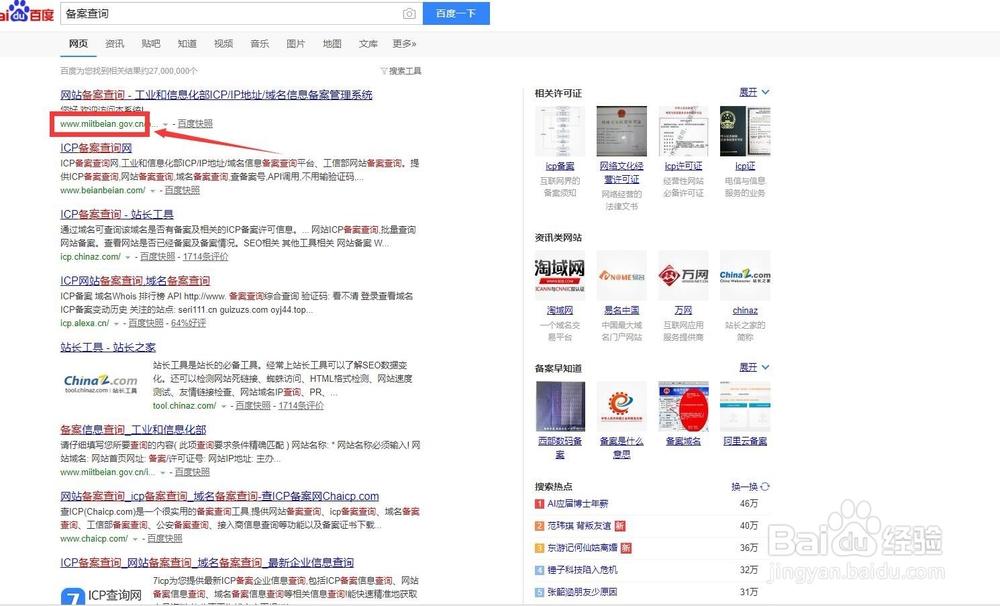This screenshot has width=1000, height=606.
Task: Switch to the 音乐 tab
Action: (260, 43)
